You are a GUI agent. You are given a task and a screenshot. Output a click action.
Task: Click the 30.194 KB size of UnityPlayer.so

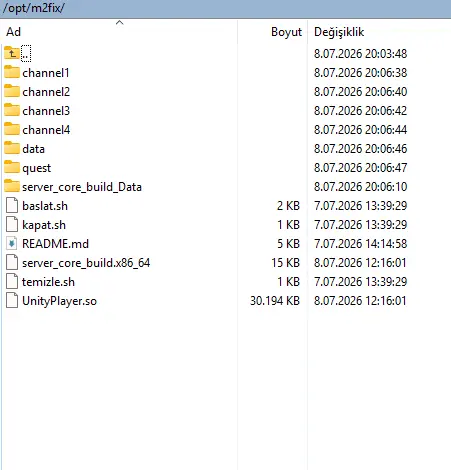[275, 301]
